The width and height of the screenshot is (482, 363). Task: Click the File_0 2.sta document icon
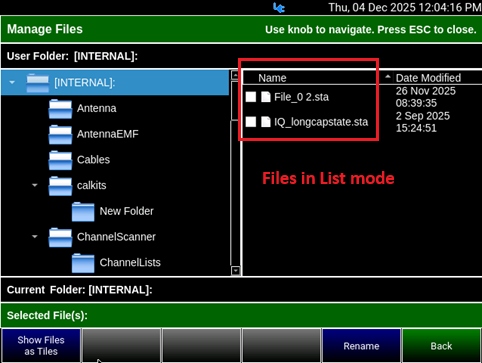[265, 97]
